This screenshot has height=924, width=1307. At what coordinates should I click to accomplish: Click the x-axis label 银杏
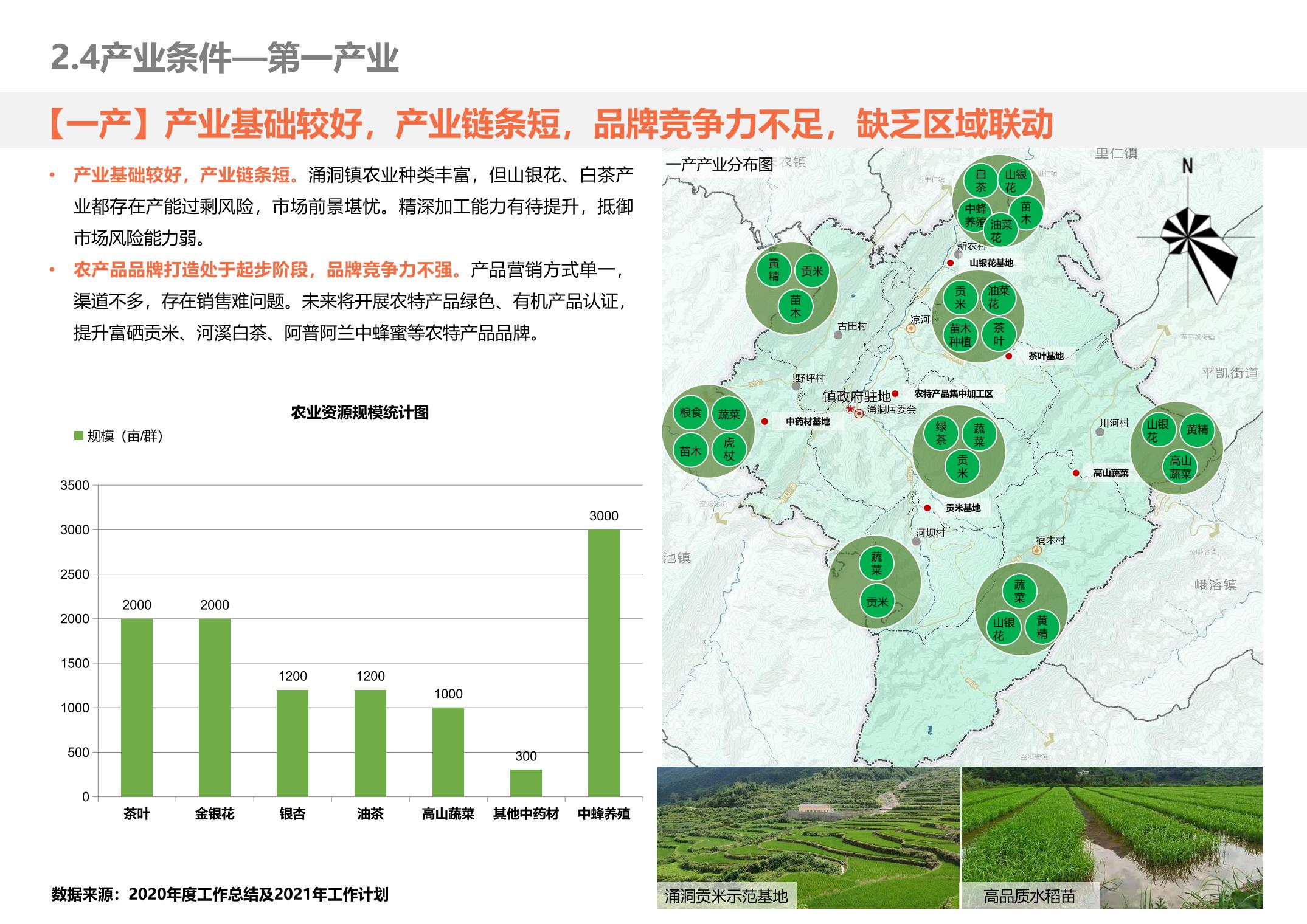coord(293,814)
